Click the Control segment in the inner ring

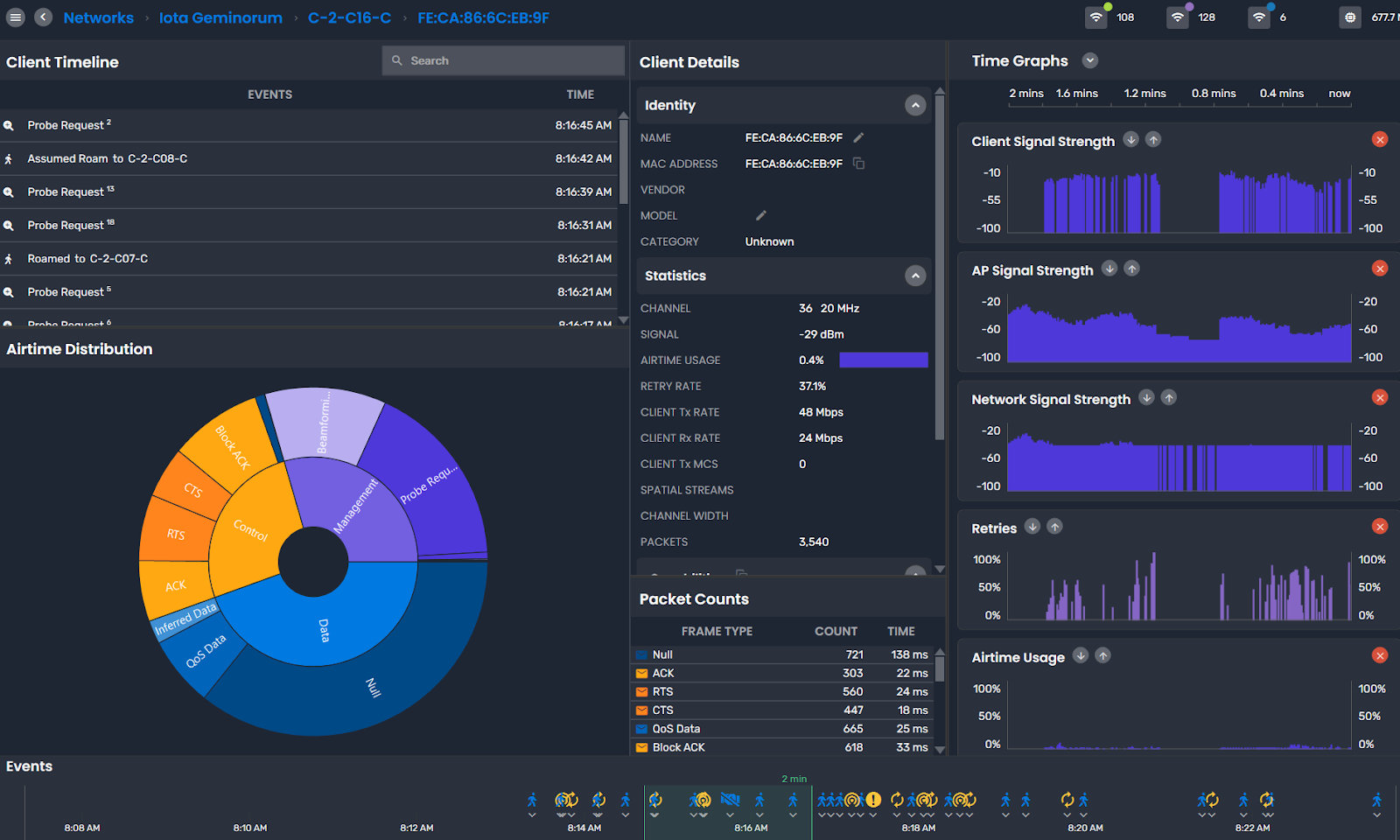(x=249, y=529)
